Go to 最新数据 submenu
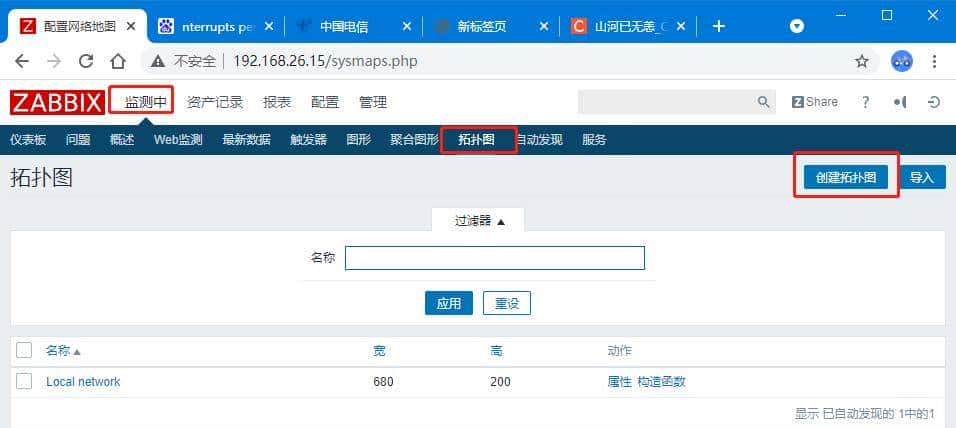This screenshot has width=956, height=428. pos(246,140)
